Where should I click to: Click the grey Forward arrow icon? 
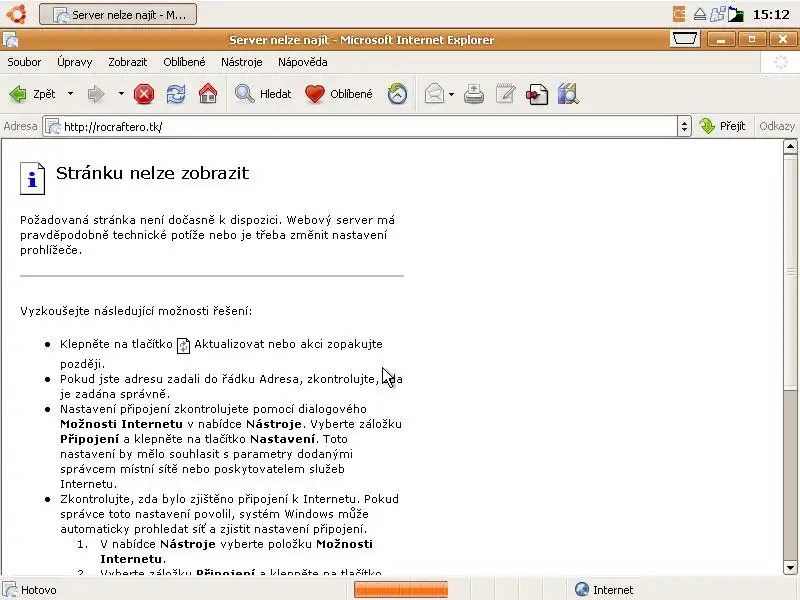coord(96,94)
